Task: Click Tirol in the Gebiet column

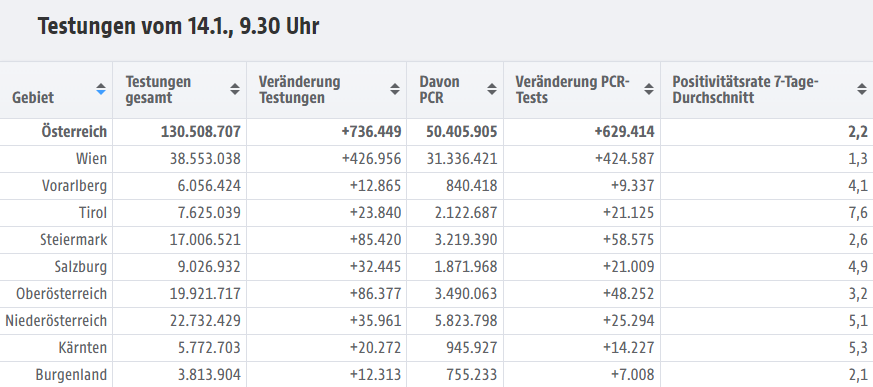Action: [93, 213]
